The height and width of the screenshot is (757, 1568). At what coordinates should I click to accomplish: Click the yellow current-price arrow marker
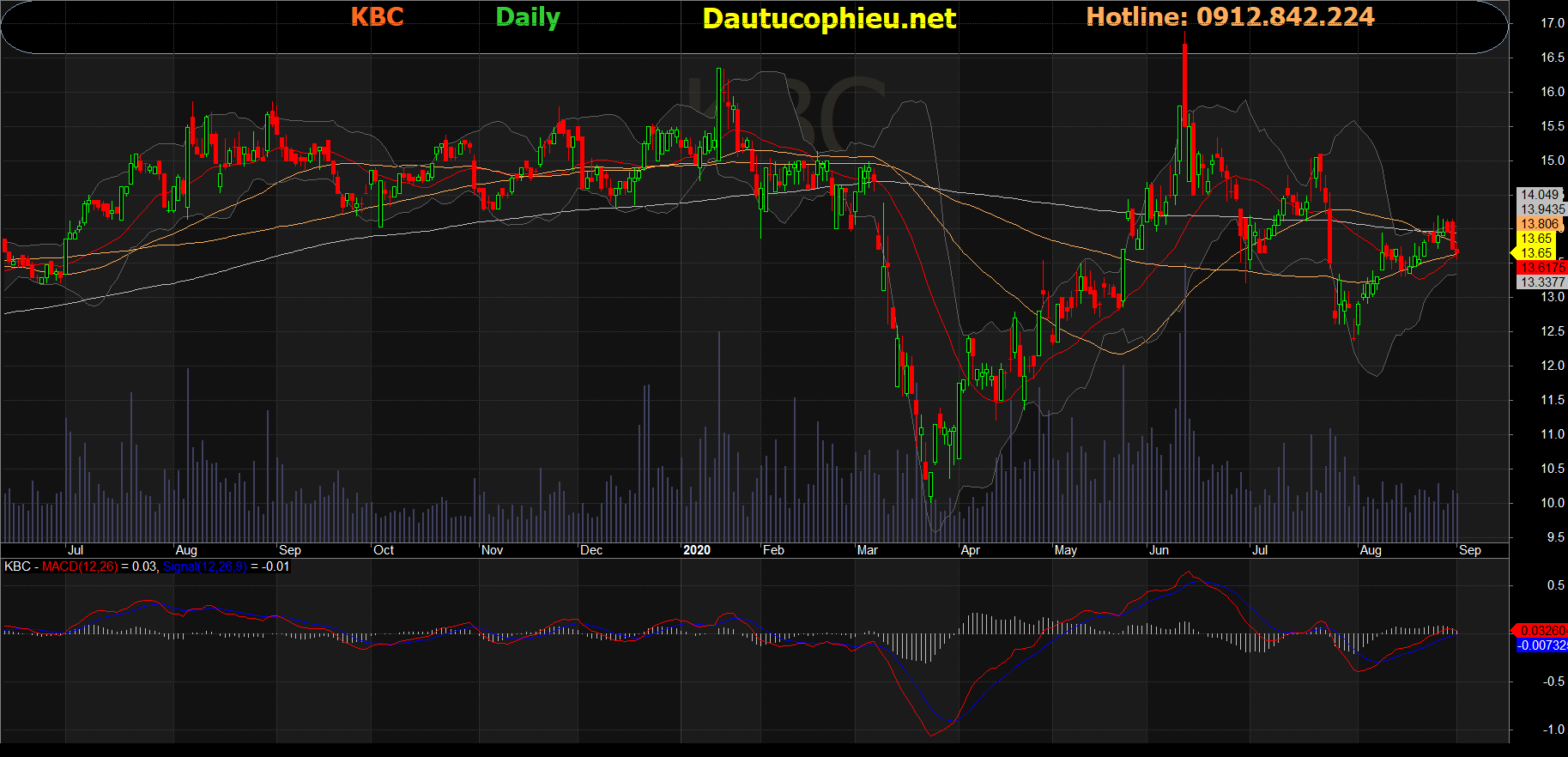pyautogui.click(x=1514, y=253)
